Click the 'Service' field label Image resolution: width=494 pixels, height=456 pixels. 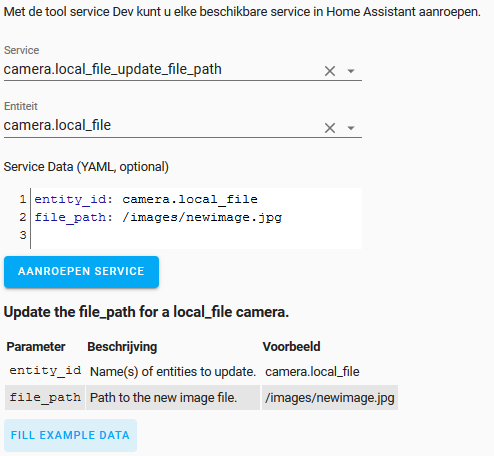pos(21,50)
